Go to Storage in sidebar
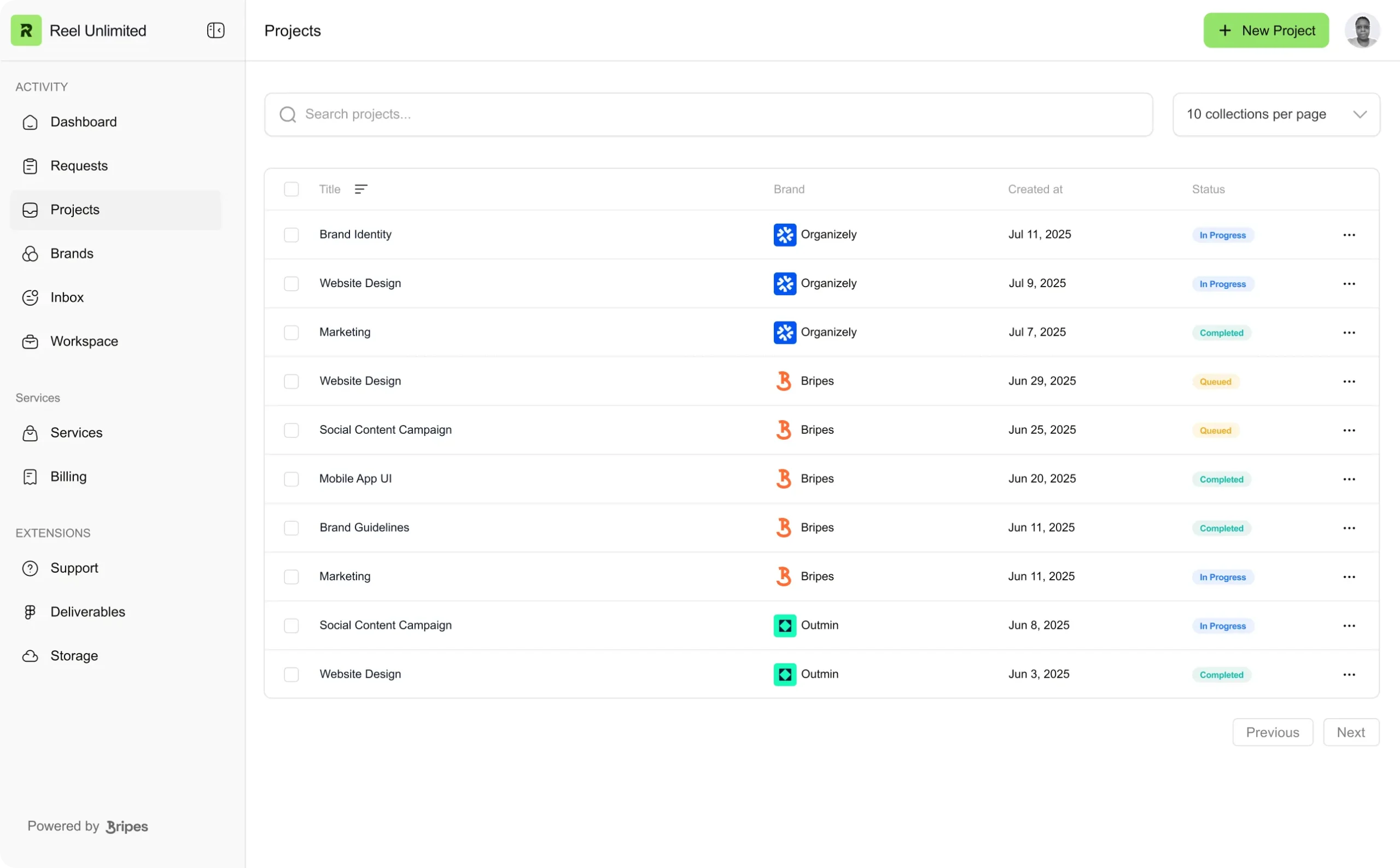This screenshot has width=1400, height=868. (115, 656)
